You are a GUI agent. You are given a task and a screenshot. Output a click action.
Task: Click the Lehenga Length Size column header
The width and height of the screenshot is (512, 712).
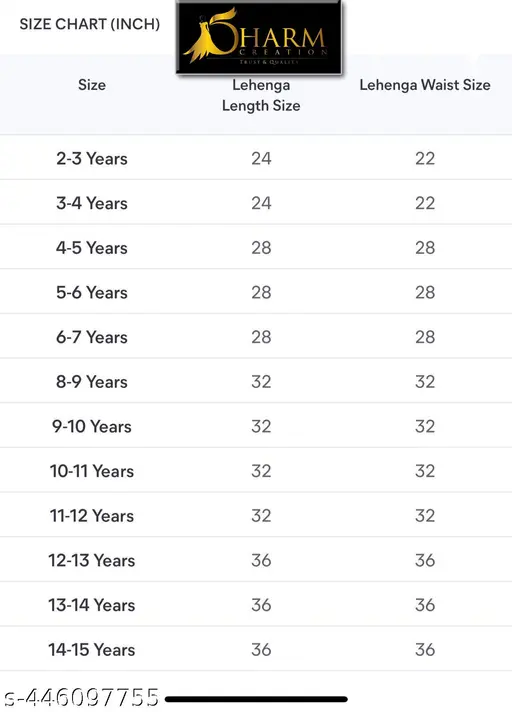pyautogui.click(x=261, y=95)
